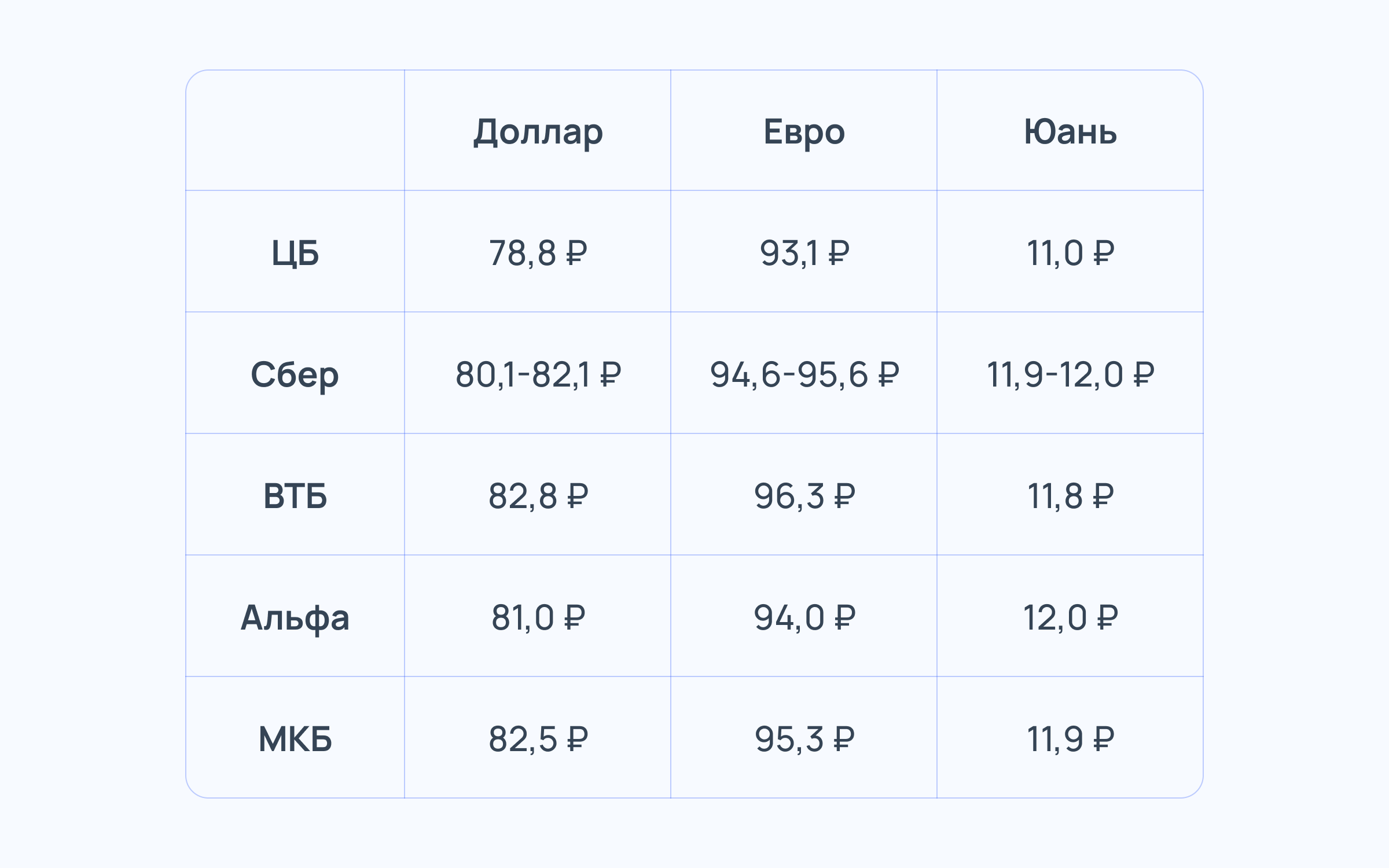
Task: Select ВТБ euro rate 96,3 ₽
Action: click(804, 496)
